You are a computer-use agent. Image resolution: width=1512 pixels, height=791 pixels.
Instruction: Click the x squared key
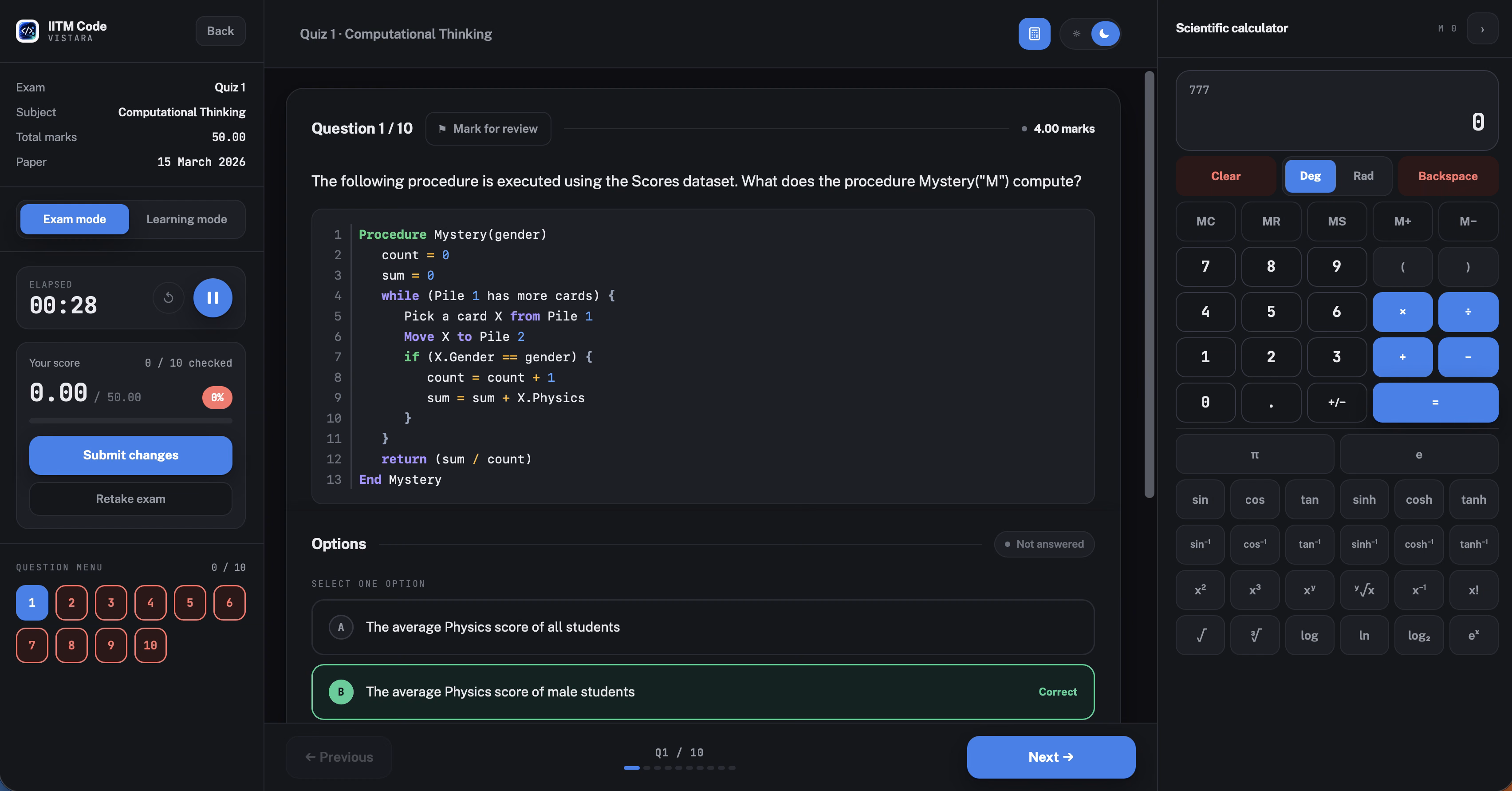[1200, 590]
